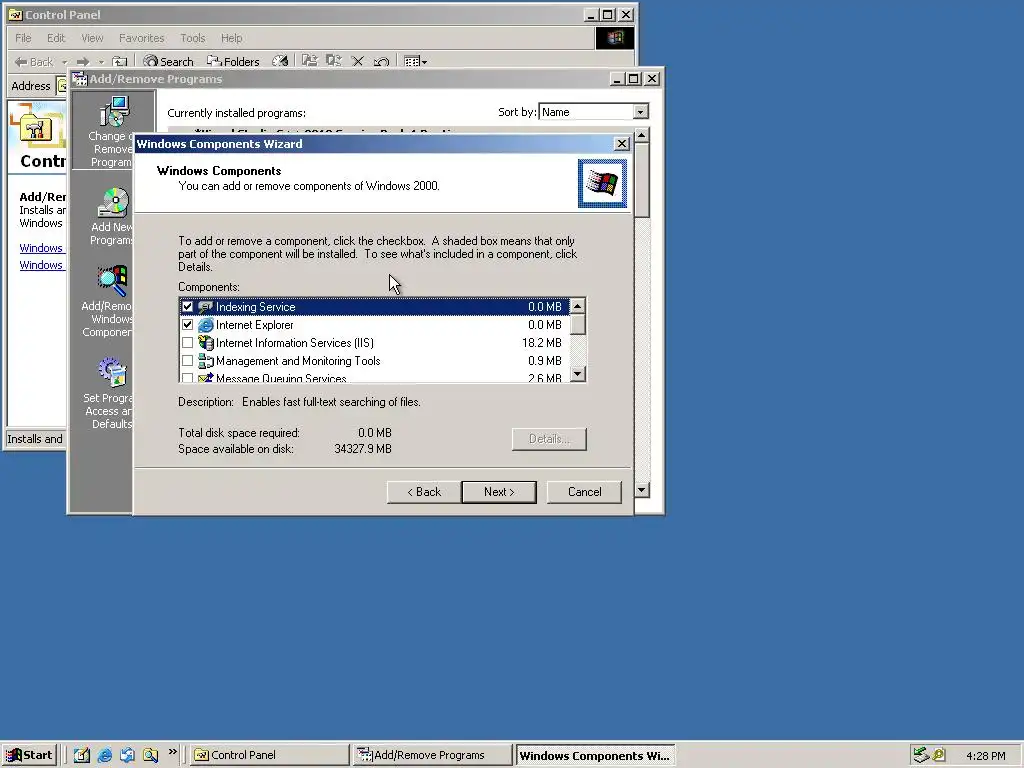Switch to Windows Components Wizard taskbar button

(594, 755)
